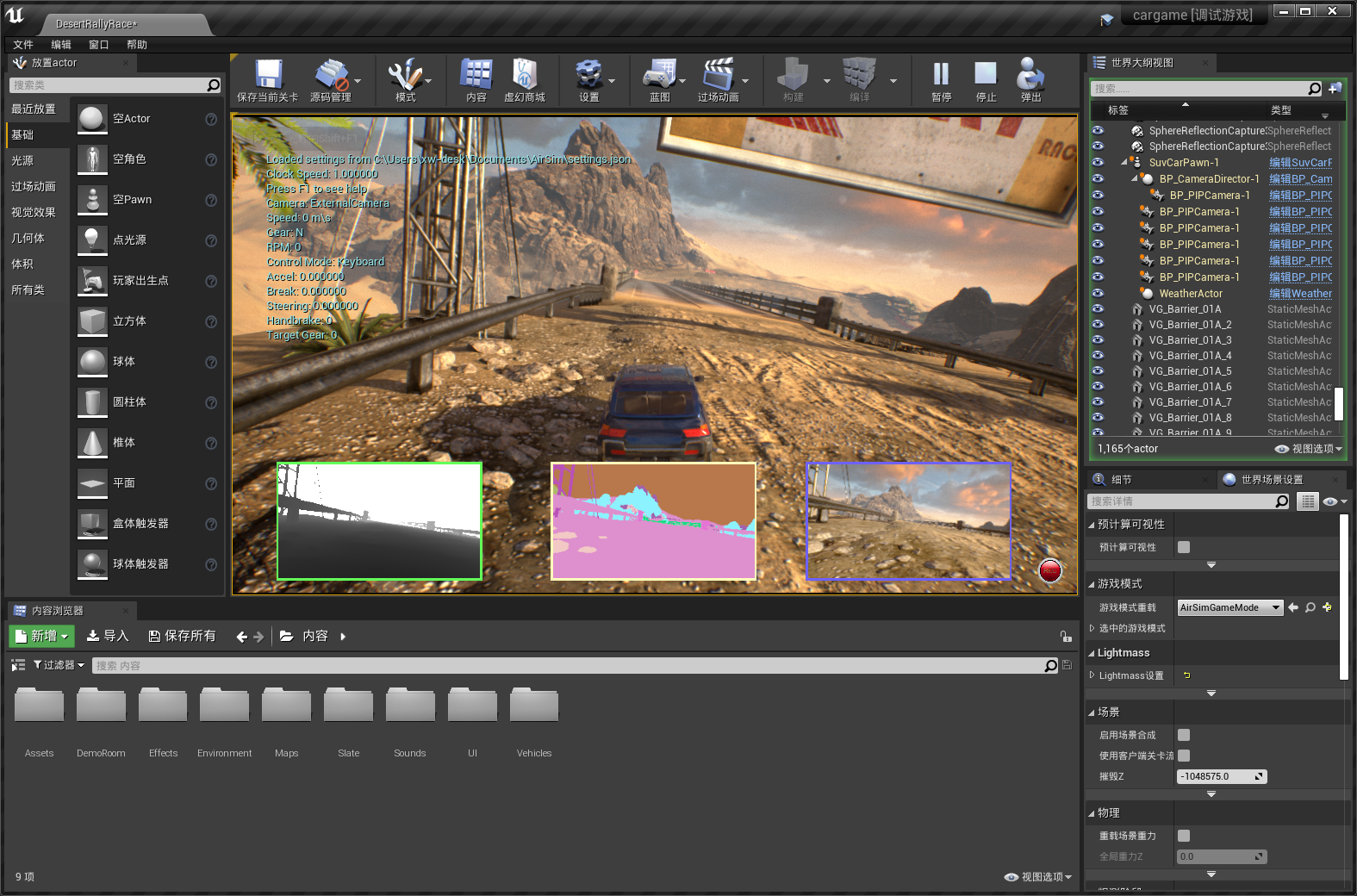
Task: Browse to the selected game mode
Action: tap(1310, 607)
